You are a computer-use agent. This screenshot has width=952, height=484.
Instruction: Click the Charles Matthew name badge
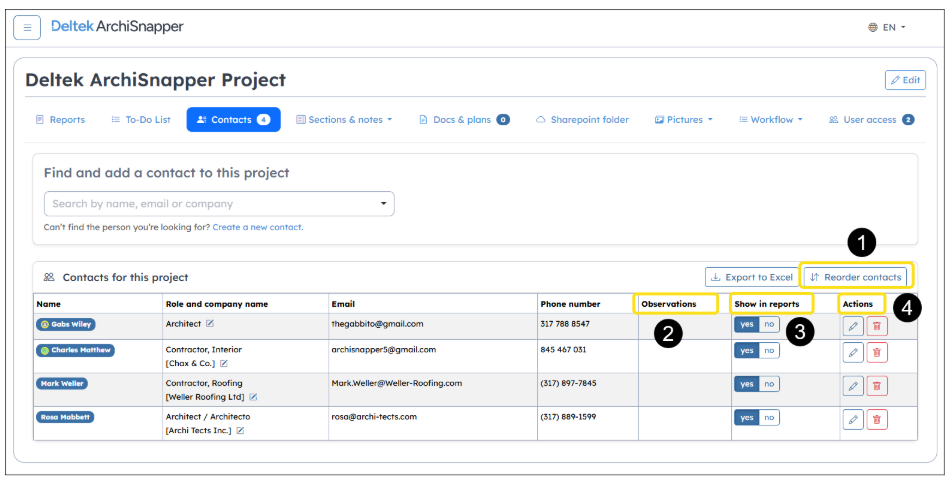click(x=75, y=350)
